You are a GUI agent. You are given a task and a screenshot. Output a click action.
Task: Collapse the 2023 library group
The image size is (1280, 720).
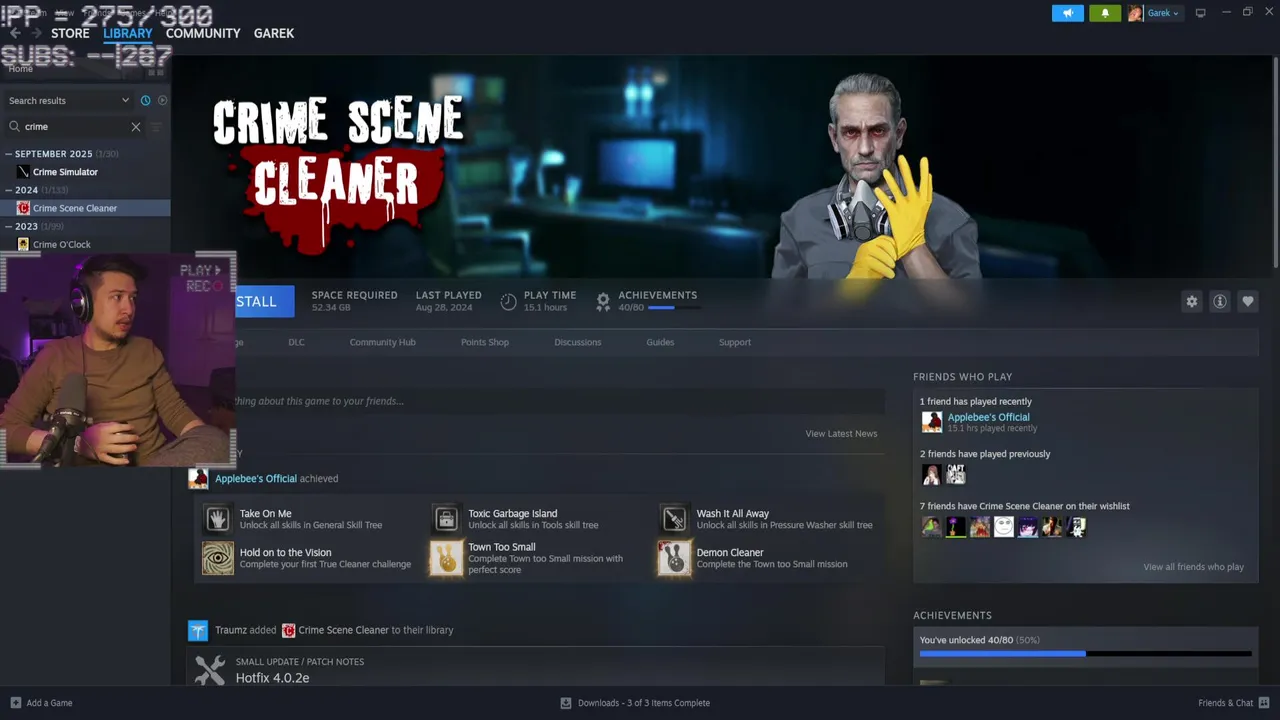click(x=8, y=226)
